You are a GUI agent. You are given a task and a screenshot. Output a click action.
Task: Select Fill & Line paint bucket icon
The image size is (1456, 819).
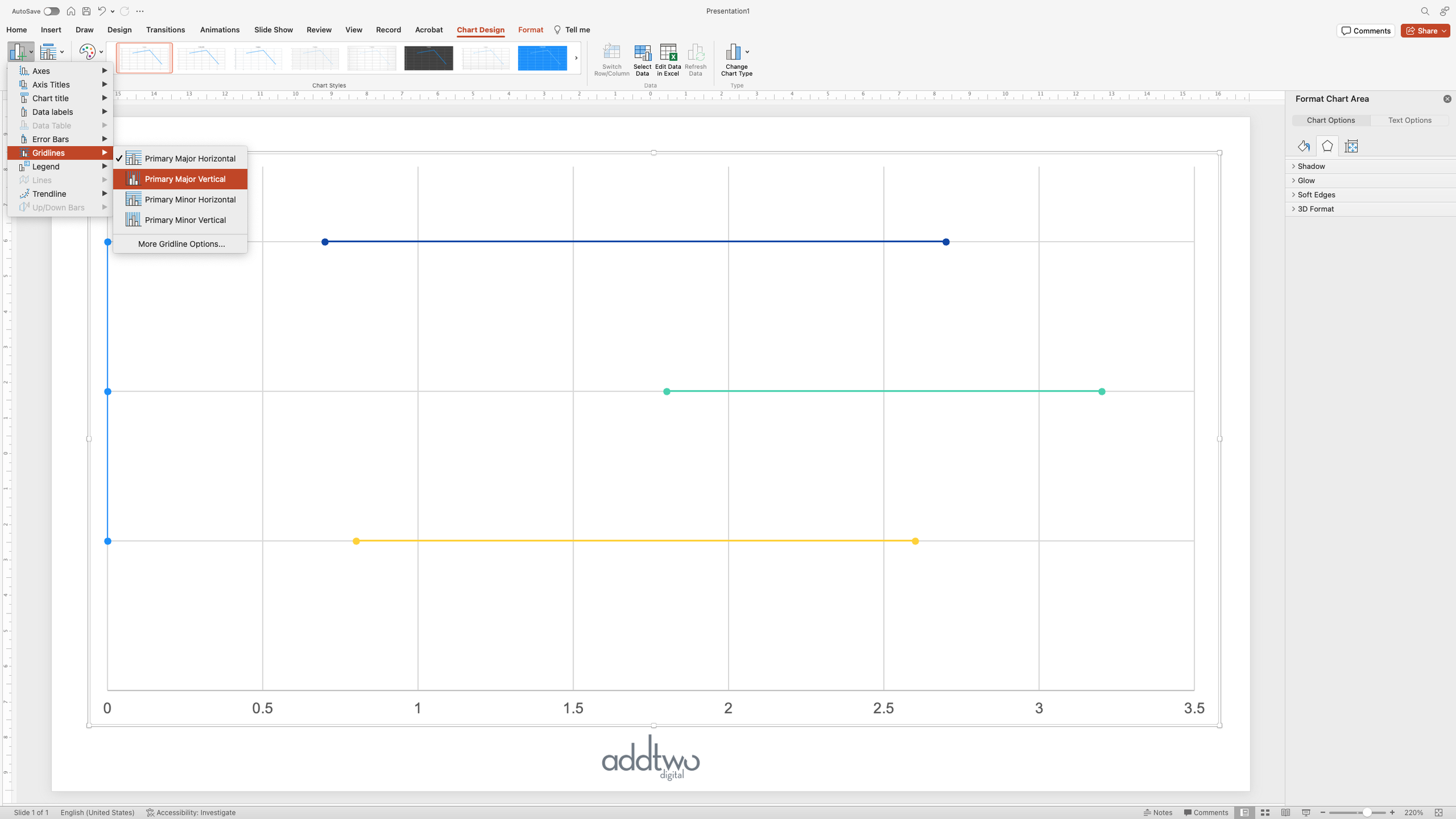tap(1303, 146)
